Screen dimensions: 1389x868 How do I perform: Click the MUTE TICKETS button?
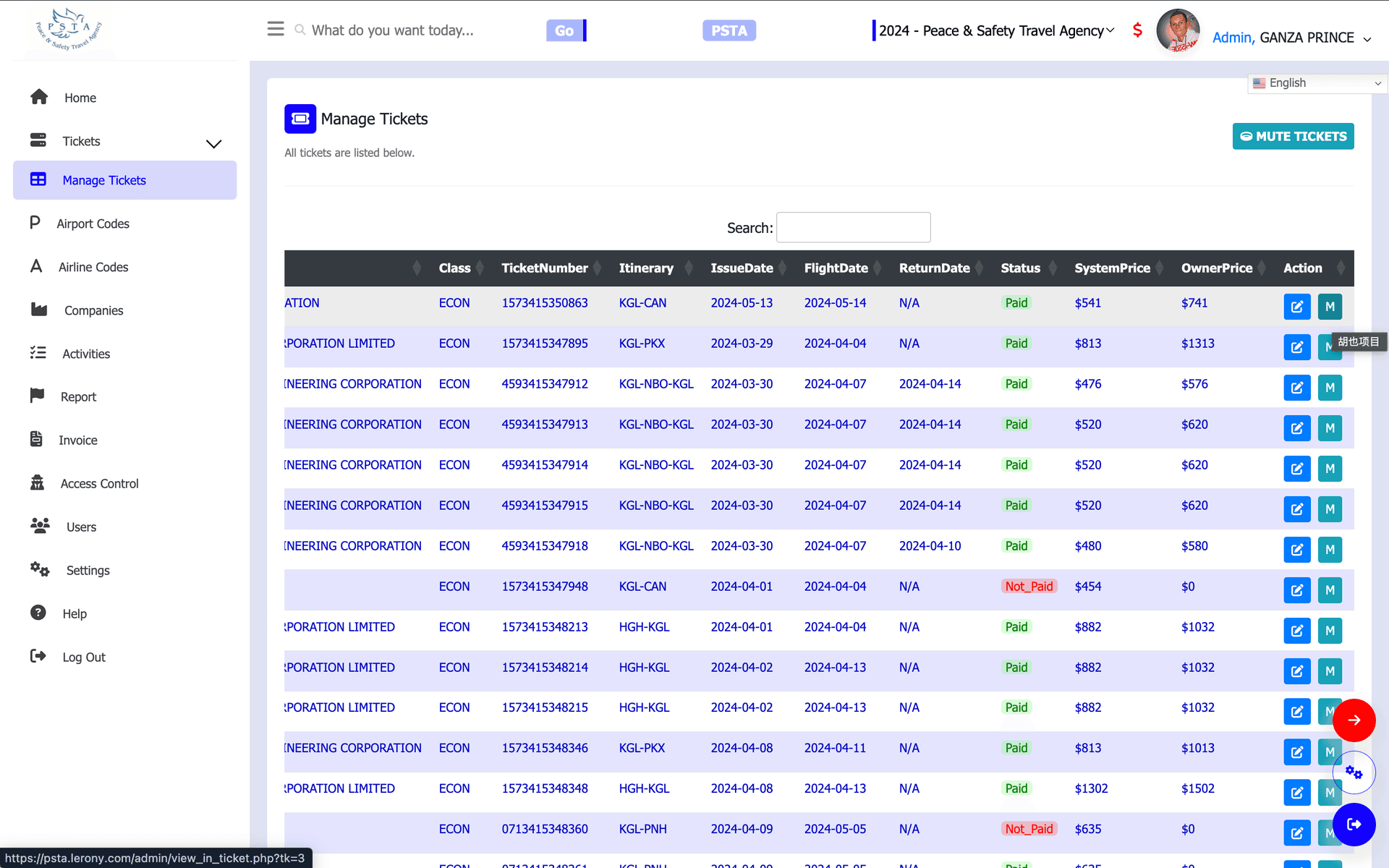pyautogui.click(x=1293, y=136)
